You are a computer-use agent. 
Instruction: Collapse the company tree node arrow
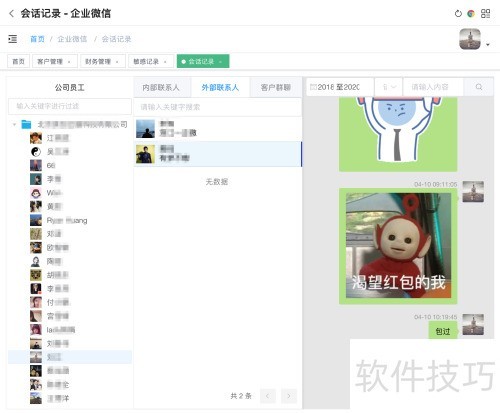click(14, 125)
